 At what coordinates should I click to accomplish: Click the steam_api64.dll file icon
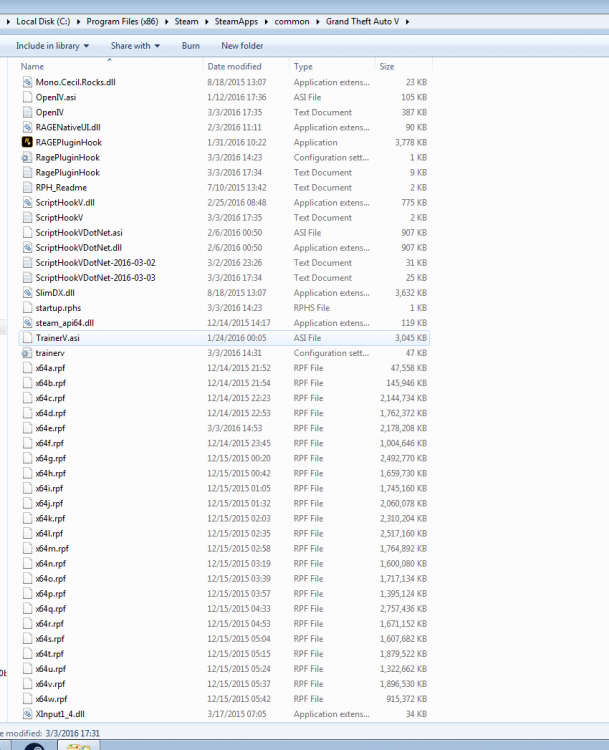coord(27,323)
